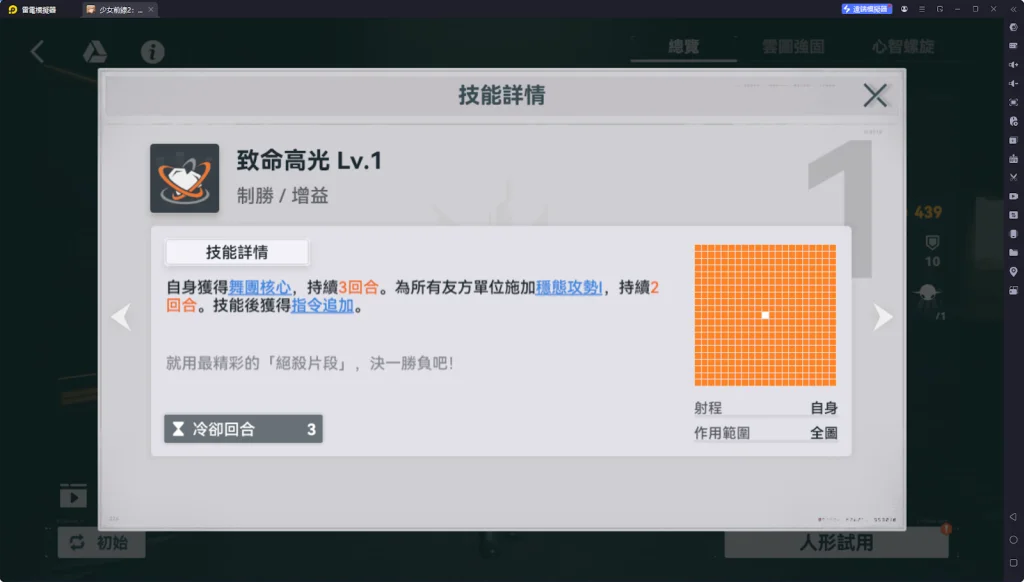1024x582 pixels.
Task: Open the shared folder icon in sidebar
Action: (x=1014, y=253)
